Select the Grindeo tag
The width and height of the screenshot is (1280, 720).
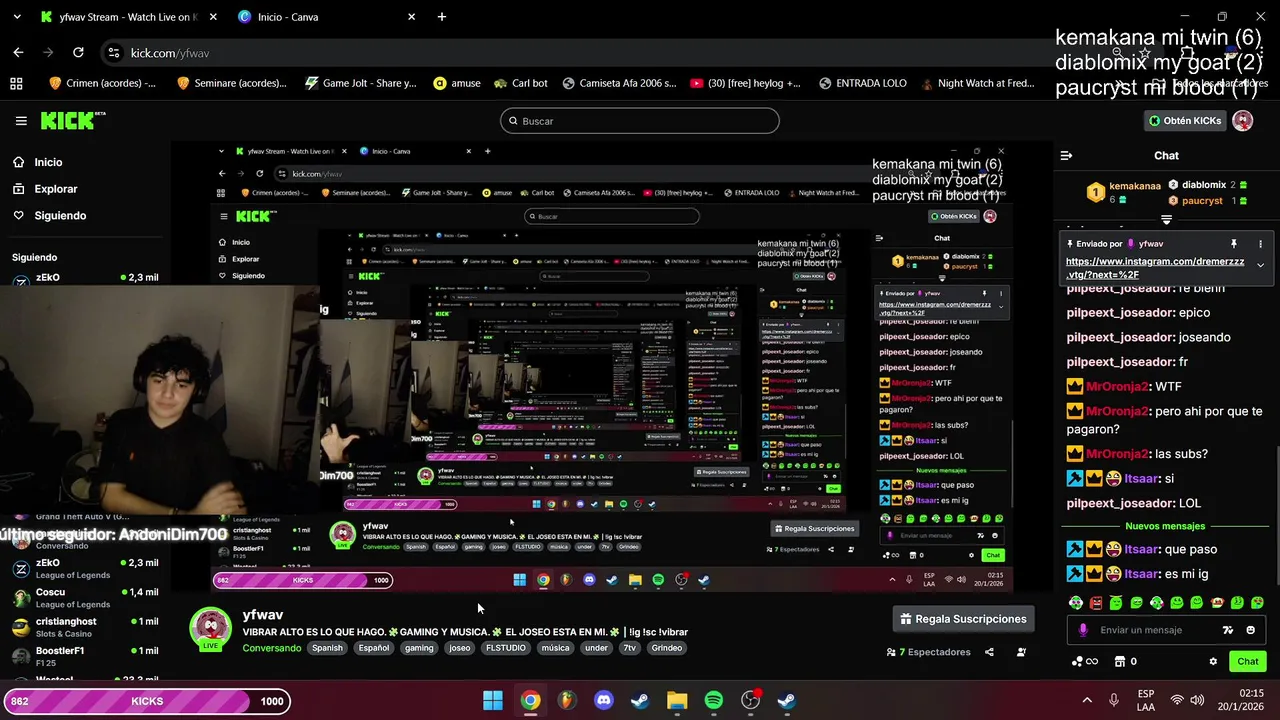(666, 648)
